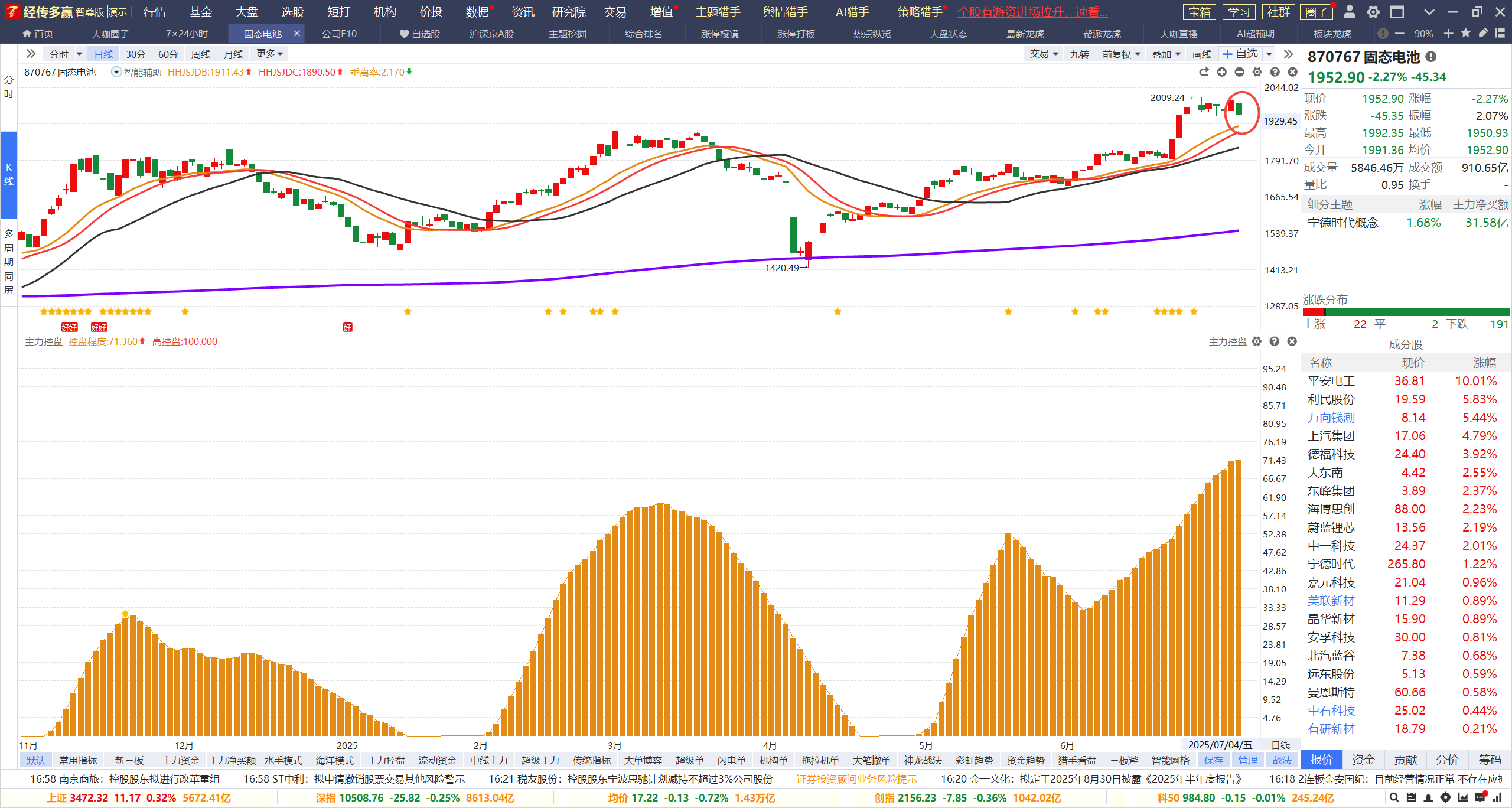The width and height of the screenshot is (1512, 808).
Task: Open the 研究院 menu
Action: coord(569,12)
